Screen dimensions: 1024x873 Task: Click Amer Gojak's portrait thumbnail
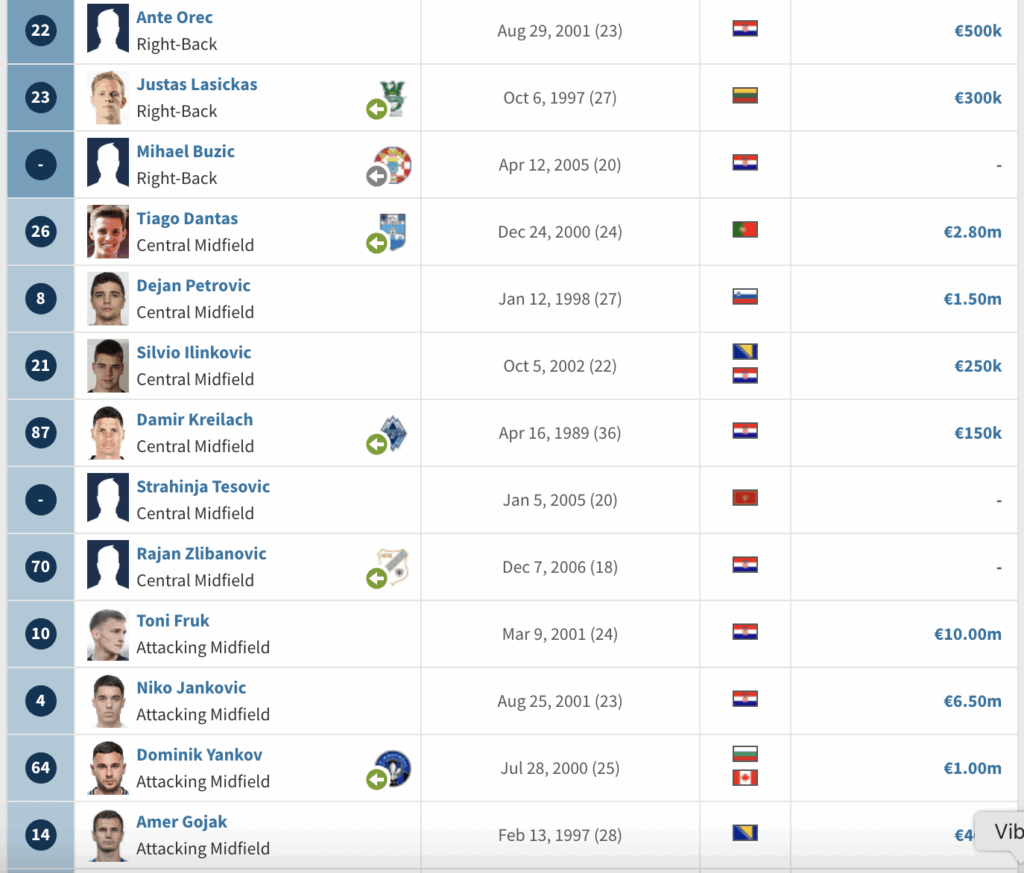[x=108, y=835]
